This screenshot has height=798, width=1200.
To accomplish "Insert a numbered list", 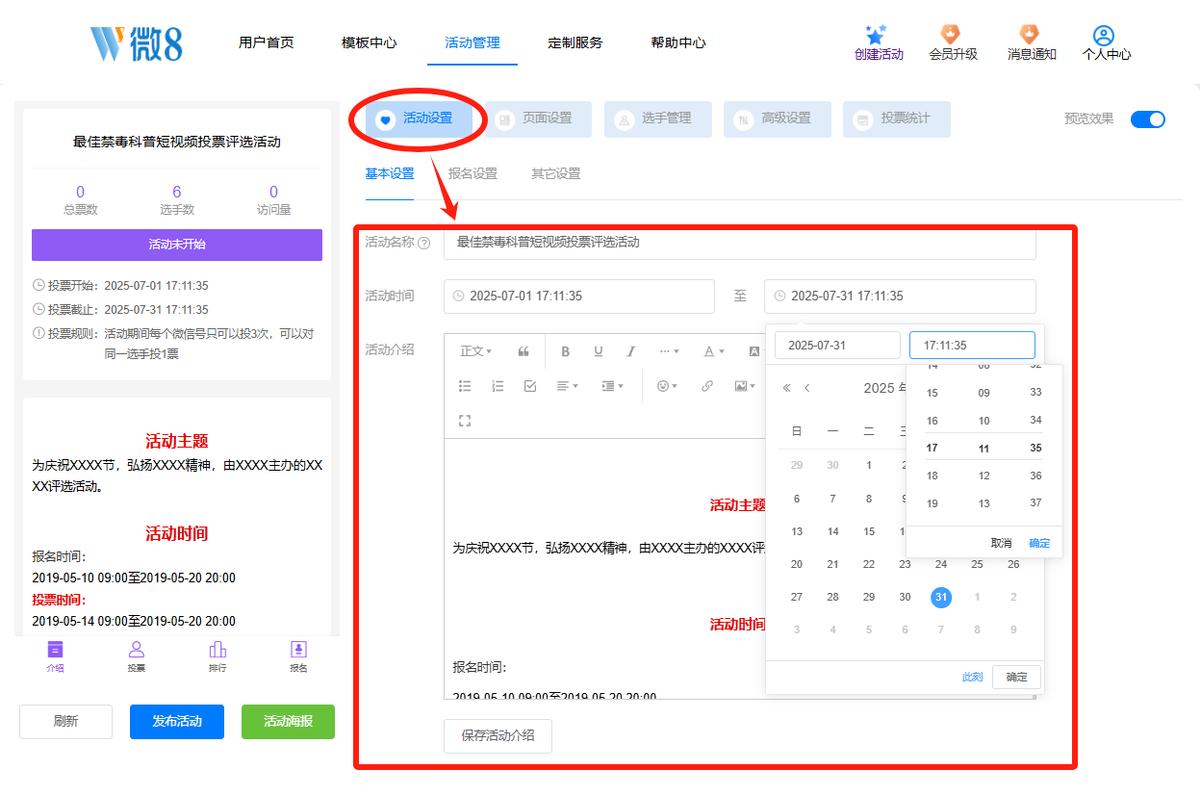I will click(x=498, y=386).
